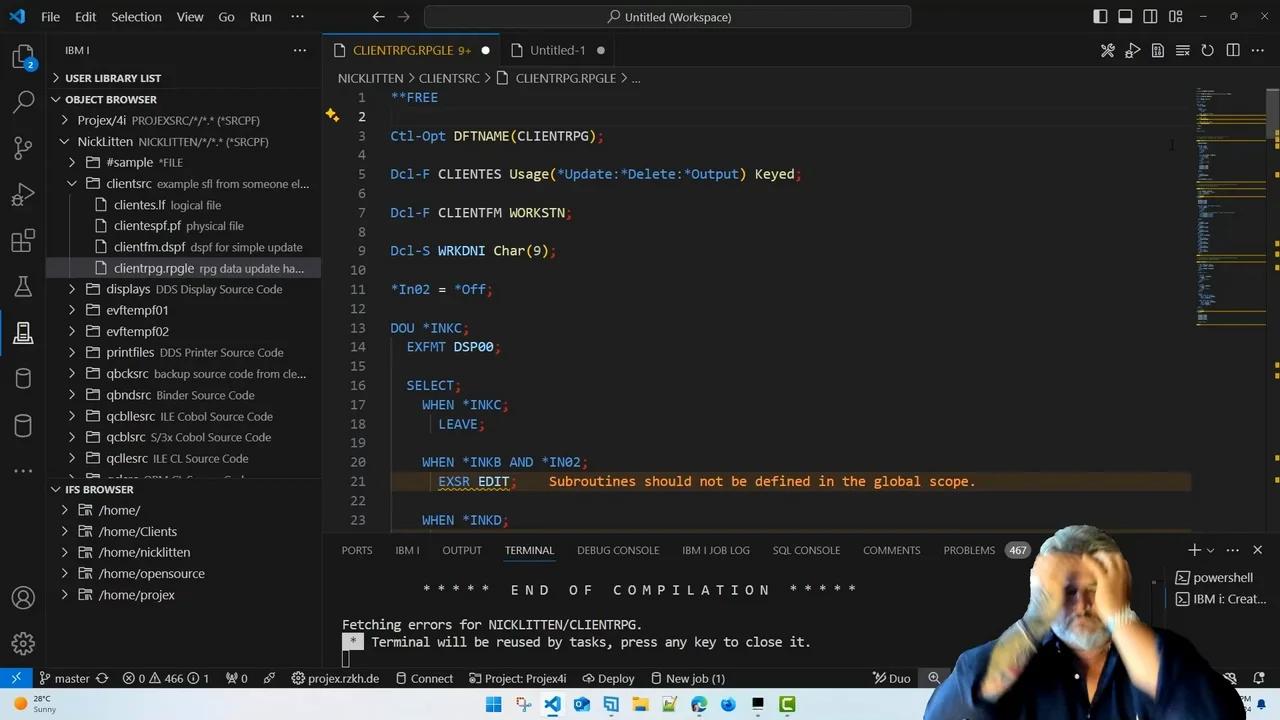The image size is (1280, 720).
Task: Go back using the navigation arrow
Action: point(378,17)
